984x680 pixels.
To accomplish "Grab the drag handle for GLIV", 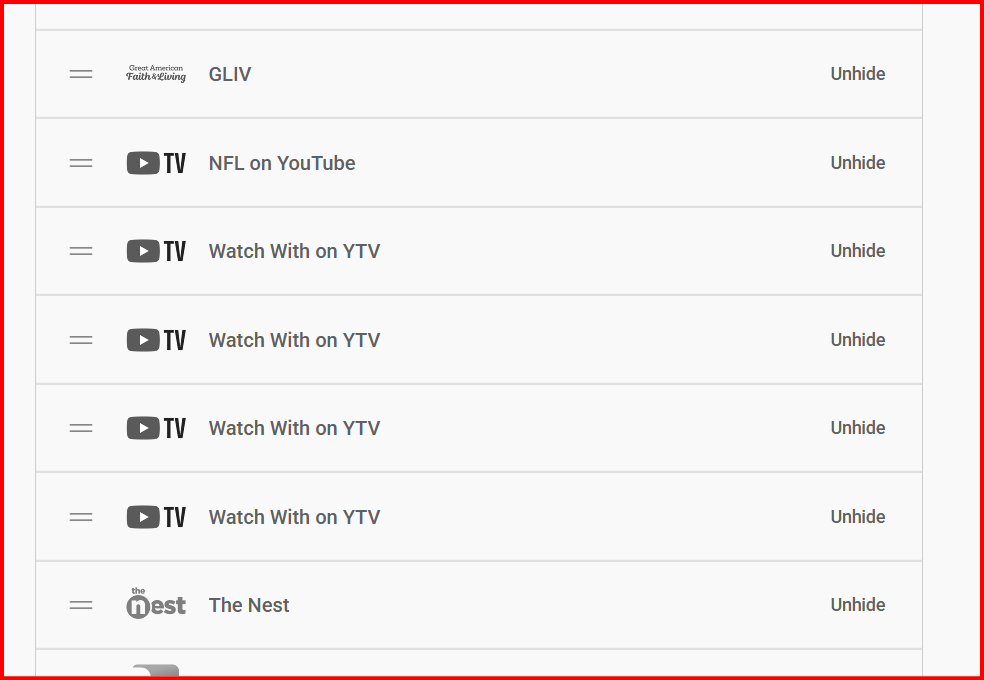I will [x=81, y=74].
